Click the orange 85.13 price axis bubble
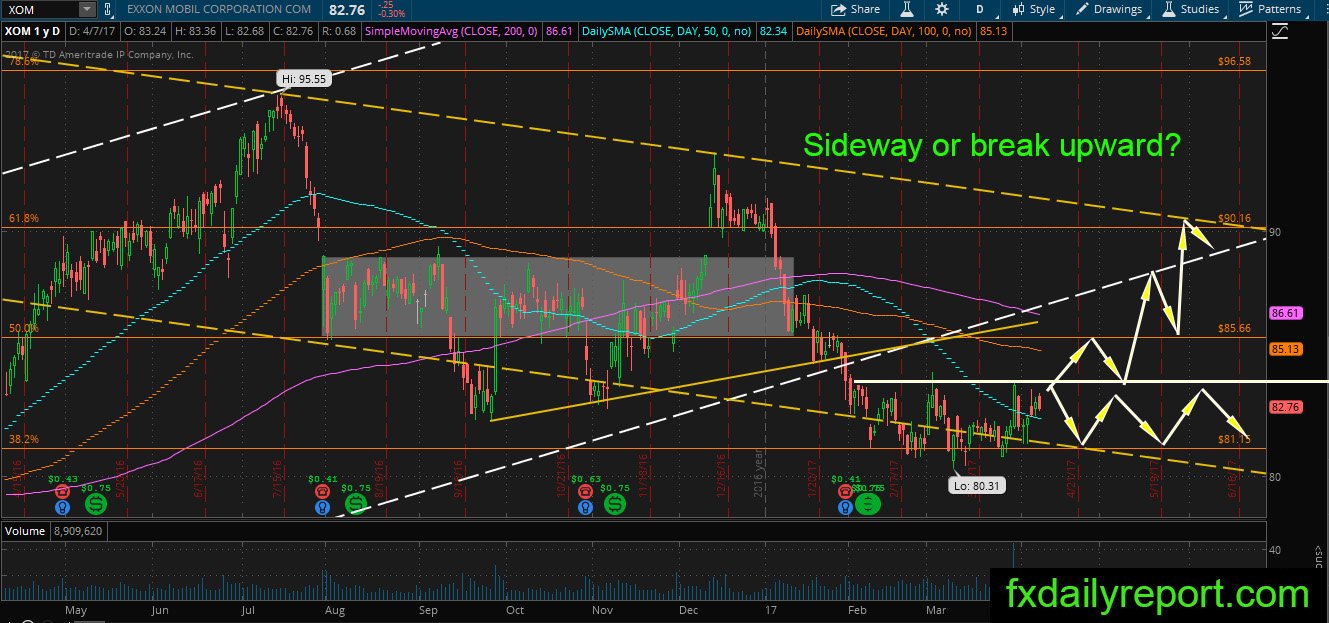This screenshot has width=1329, height=623. click(x=1285, y=349)
